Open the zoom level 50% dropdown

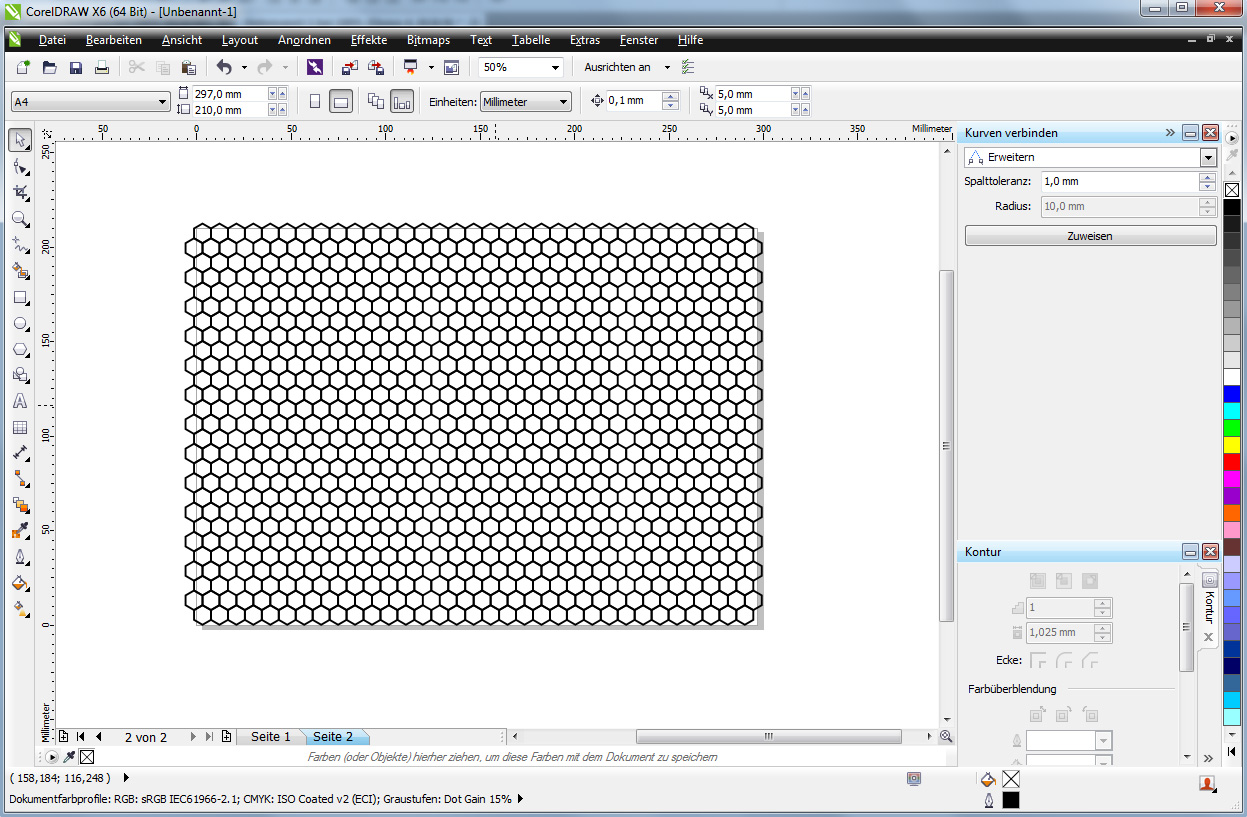[x=555, y=67]
